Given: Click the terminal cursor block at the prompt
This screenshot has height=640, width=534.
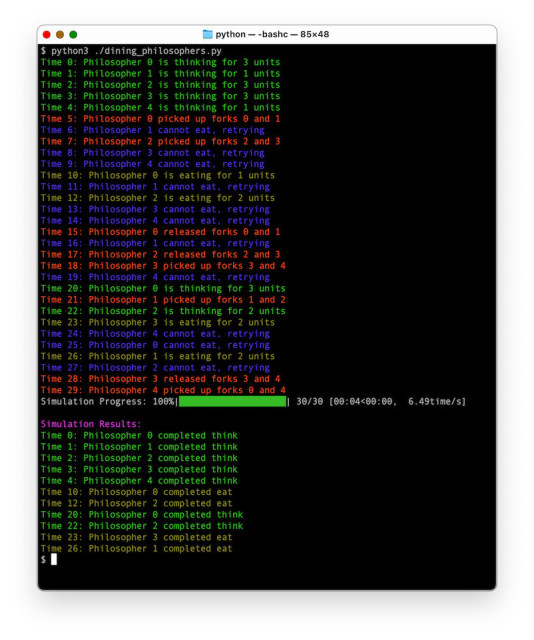Looking at the screenshot, I should [54, 560].
